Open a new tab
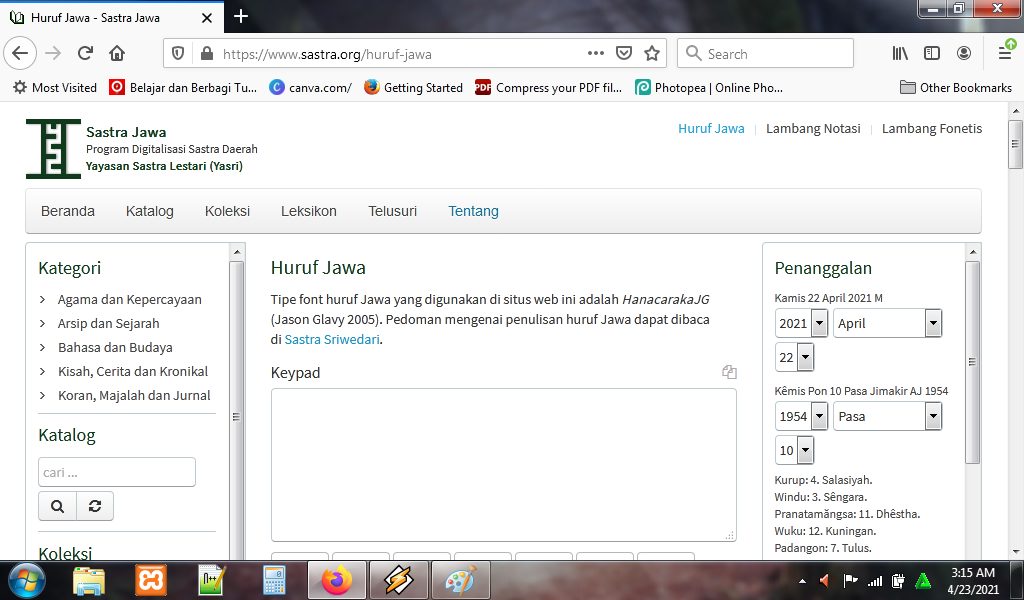The height and width of the screenshot is (600, 1024). click(x=241, y=16)
